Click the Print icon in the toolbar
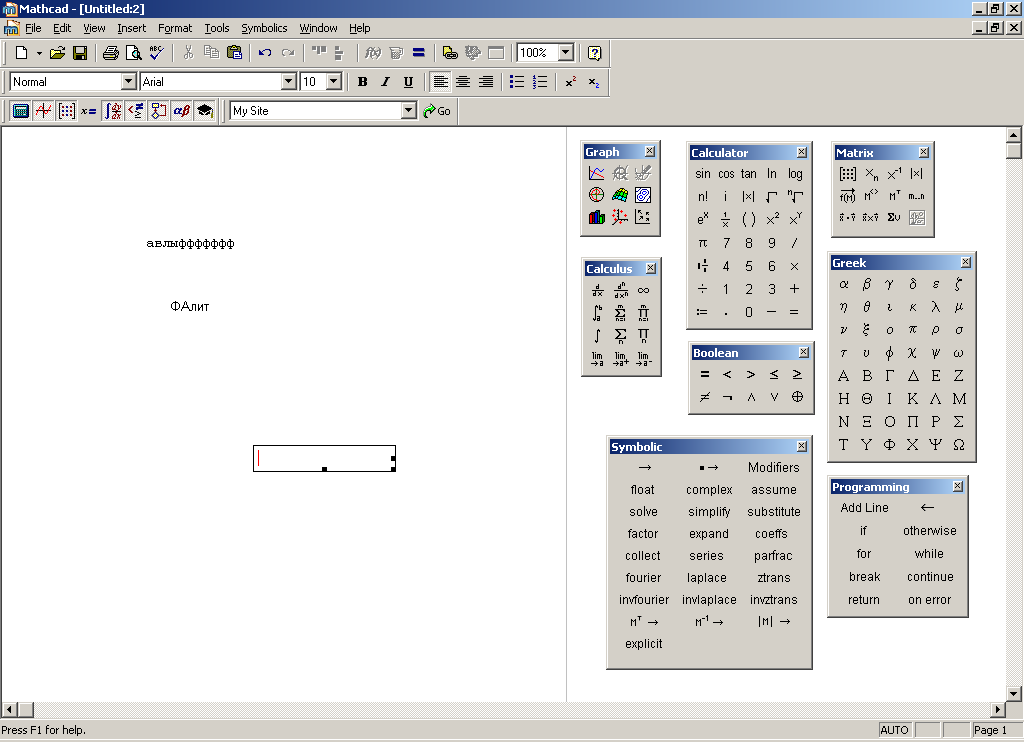This screenshot has width=1024, height=742. point(111,53)
